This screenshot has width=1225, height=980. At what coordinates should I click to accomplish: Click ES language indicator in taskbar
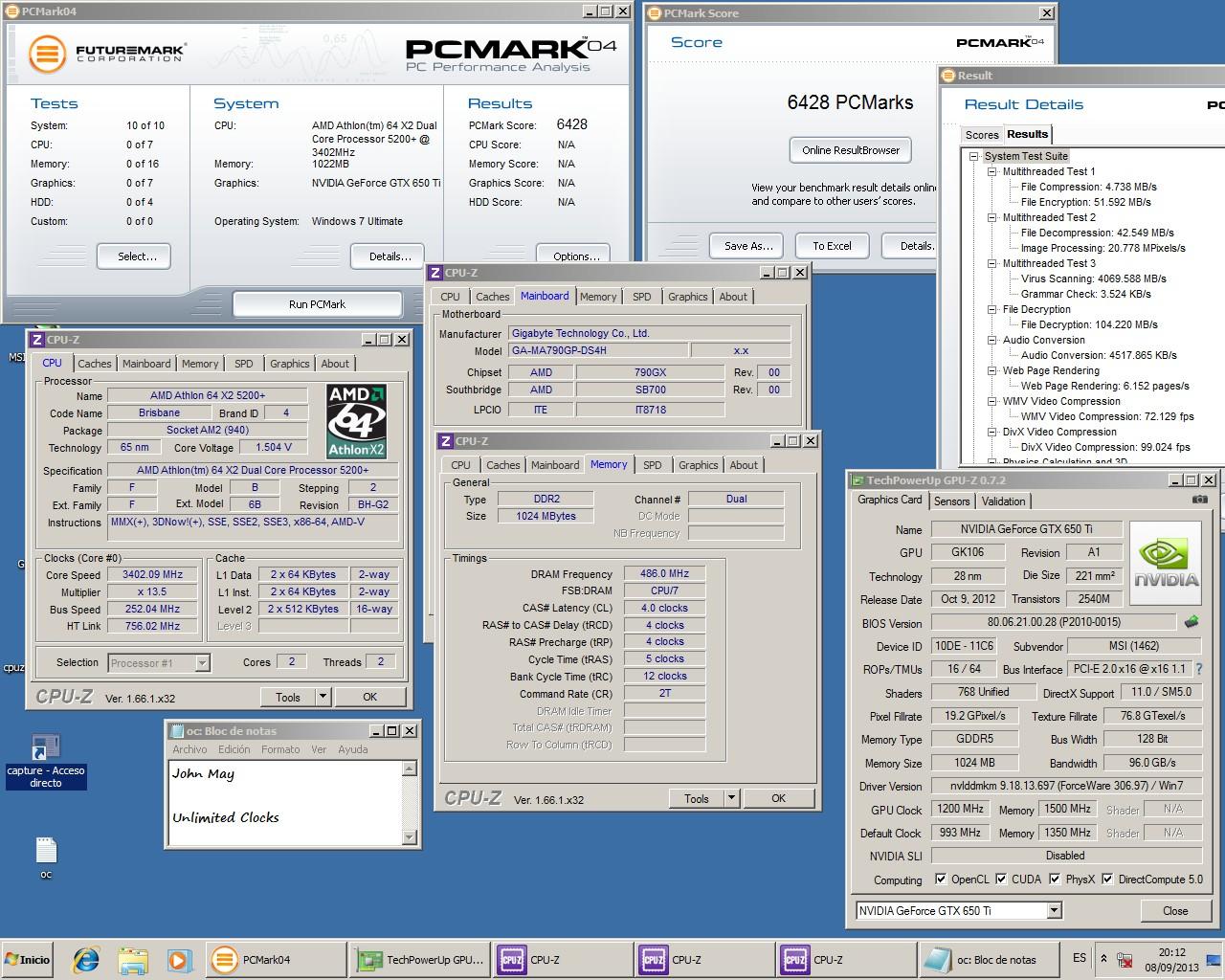click(x=1080, y=958)
